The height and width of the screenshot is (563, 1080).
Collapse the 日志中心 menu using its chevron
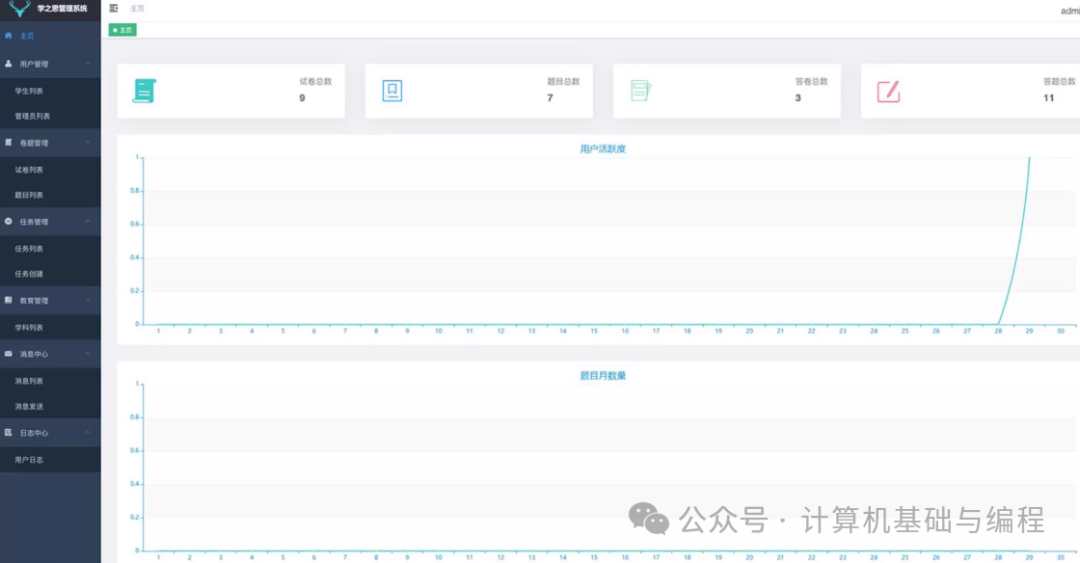point(88,433)
